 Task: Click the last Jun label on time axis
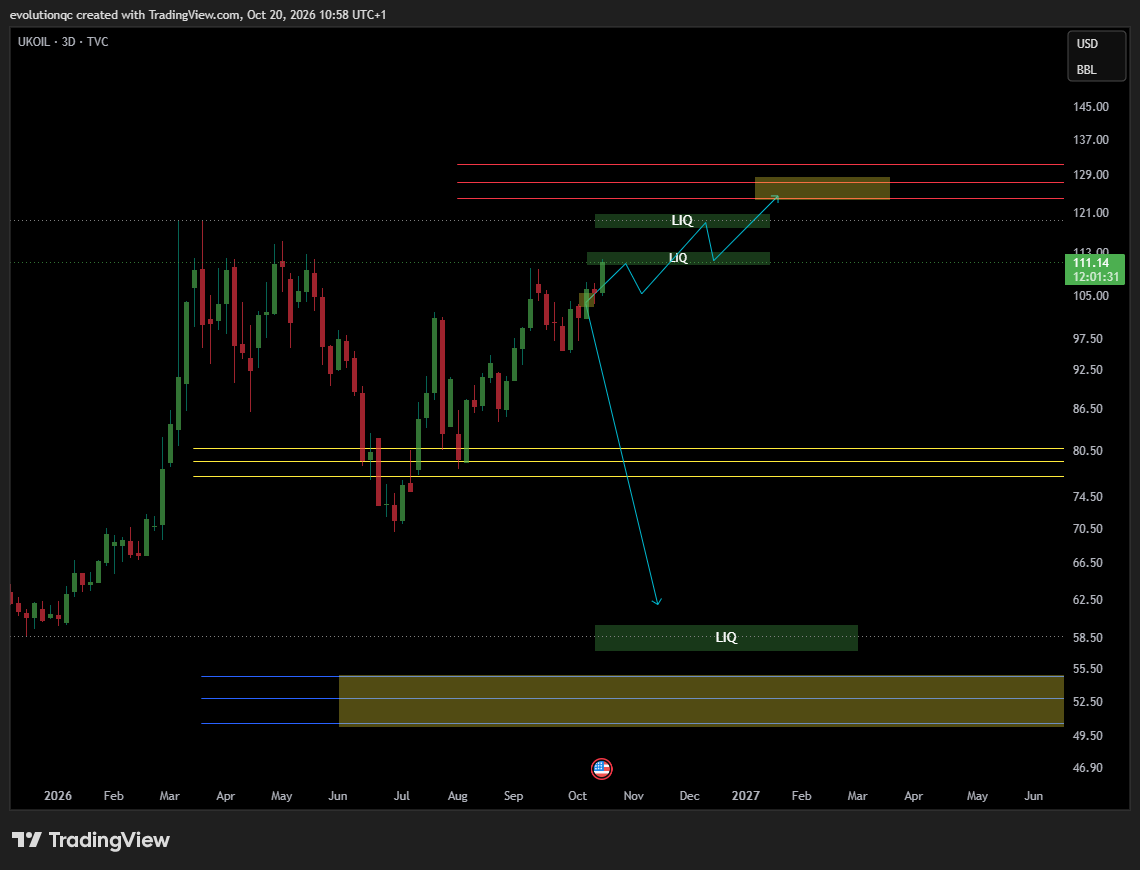click(1033, 796)
